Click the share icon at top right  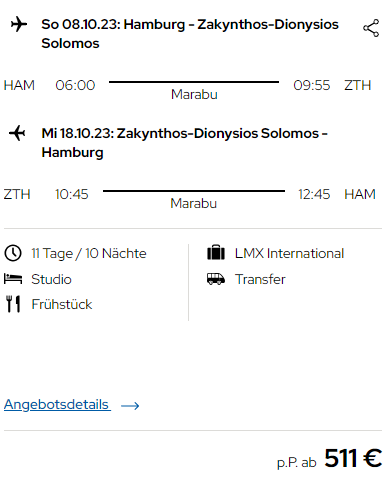tap(371, 28)
